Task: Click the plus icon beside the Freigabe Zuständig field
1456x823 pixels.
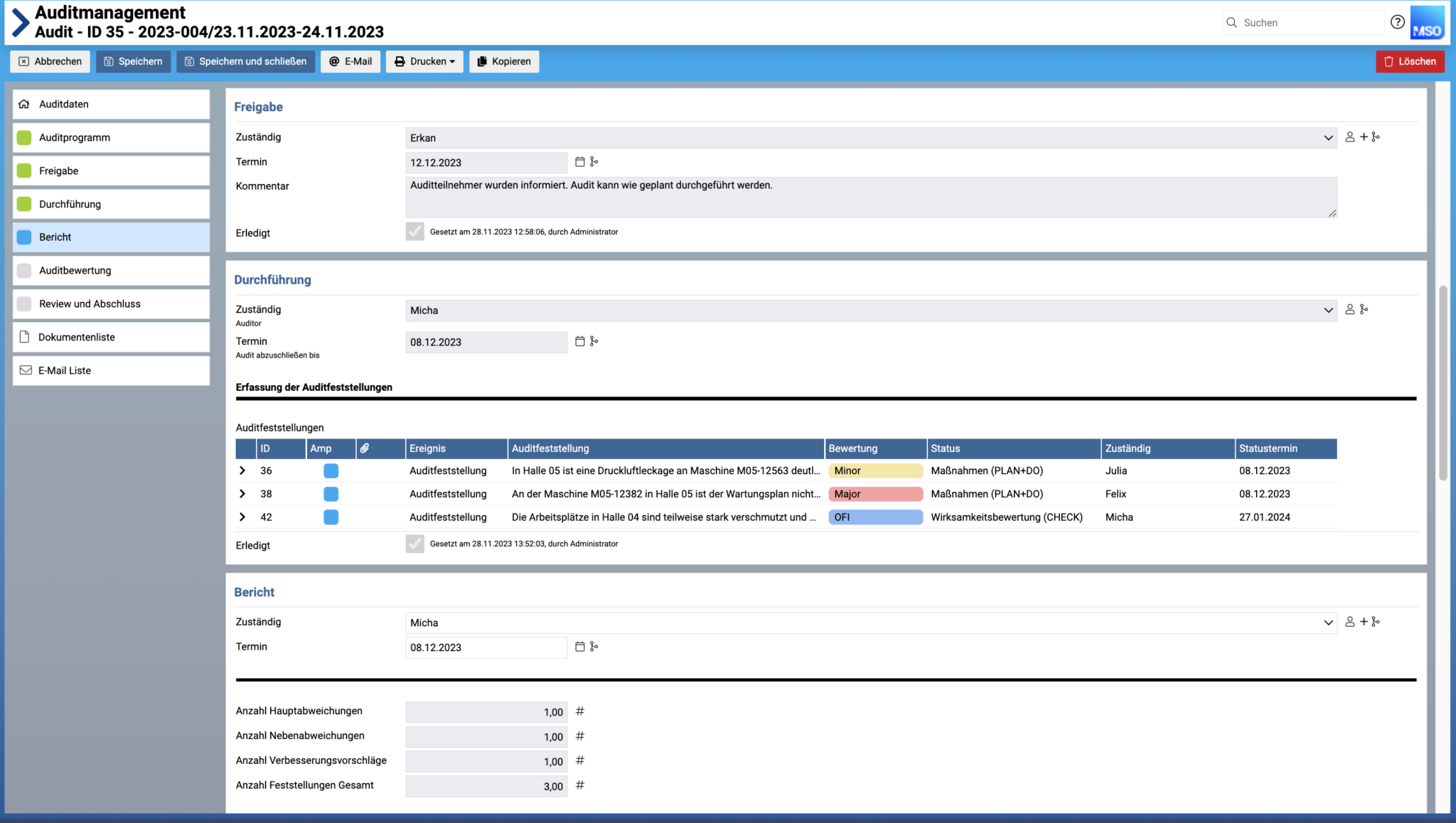Action: point(1364,137)
